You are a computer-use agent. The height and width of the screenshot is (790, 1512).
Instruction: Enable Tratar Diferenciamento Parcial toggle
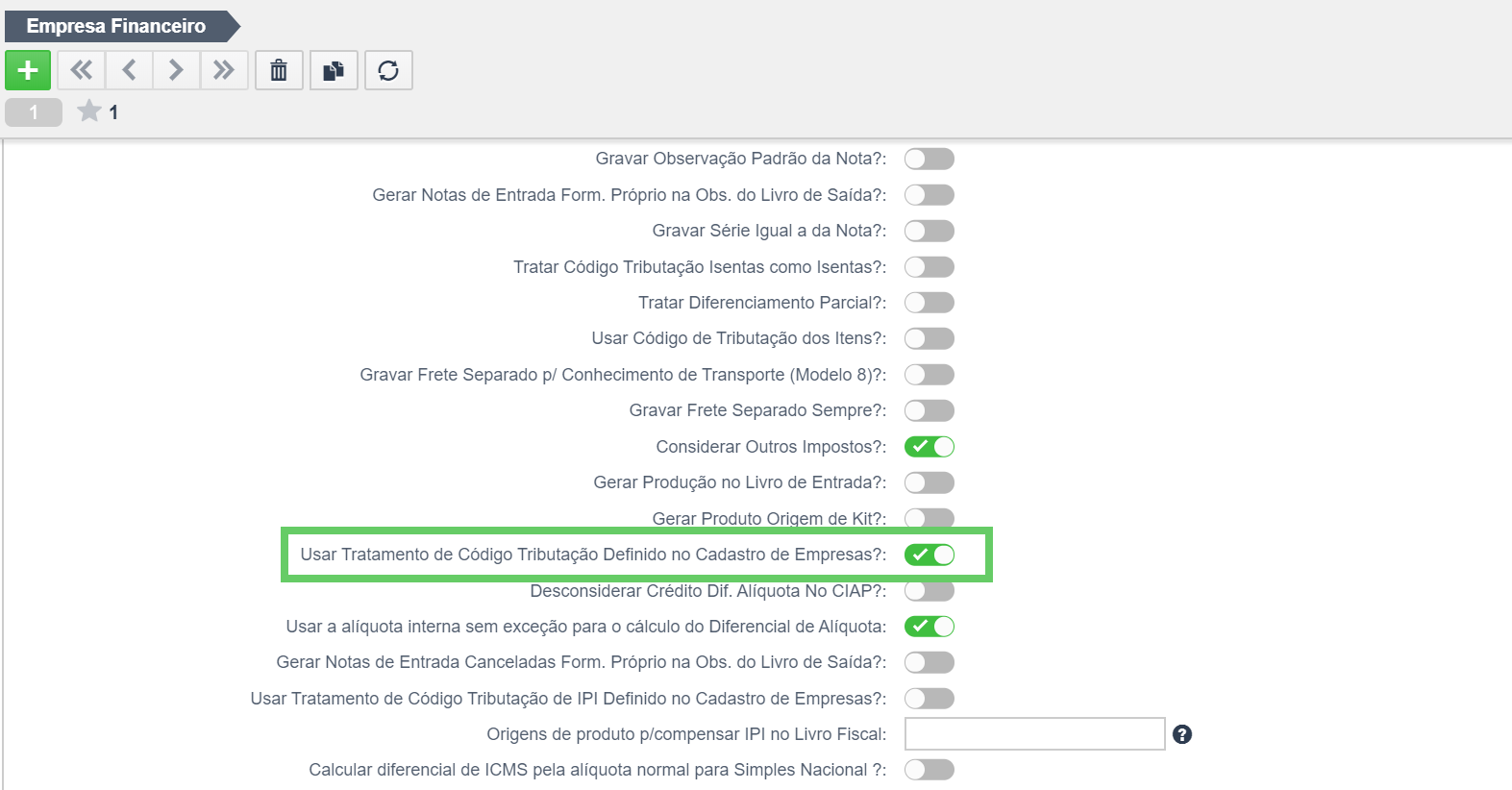[x=930, y=303]
